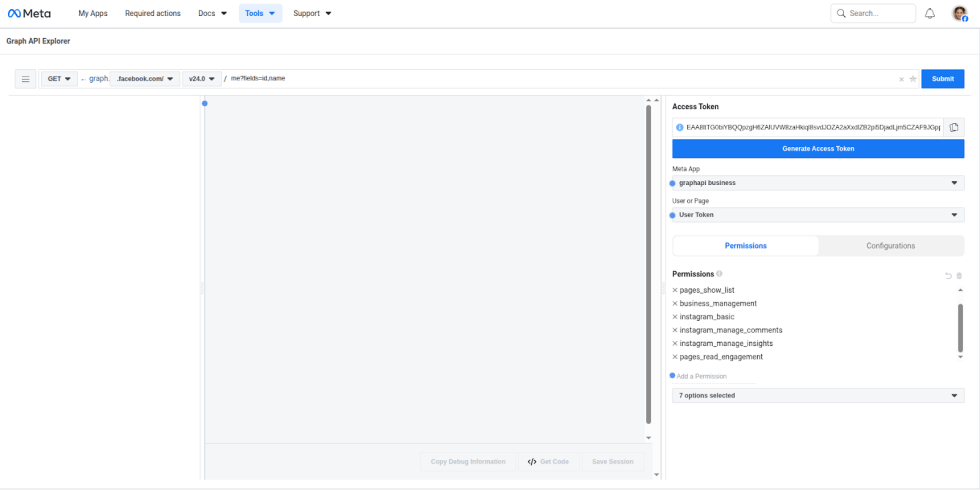Click the search magnifier icon
The height and width of the screenshot is (490, 980).
click(x=841, y=13)
